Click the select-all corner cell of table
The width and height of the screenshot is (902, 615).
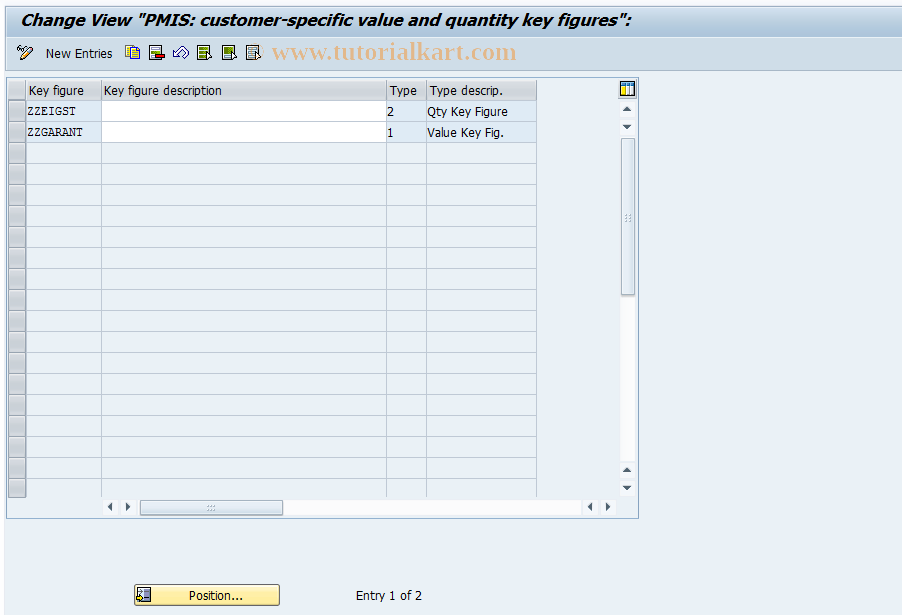tap(17, 90)
